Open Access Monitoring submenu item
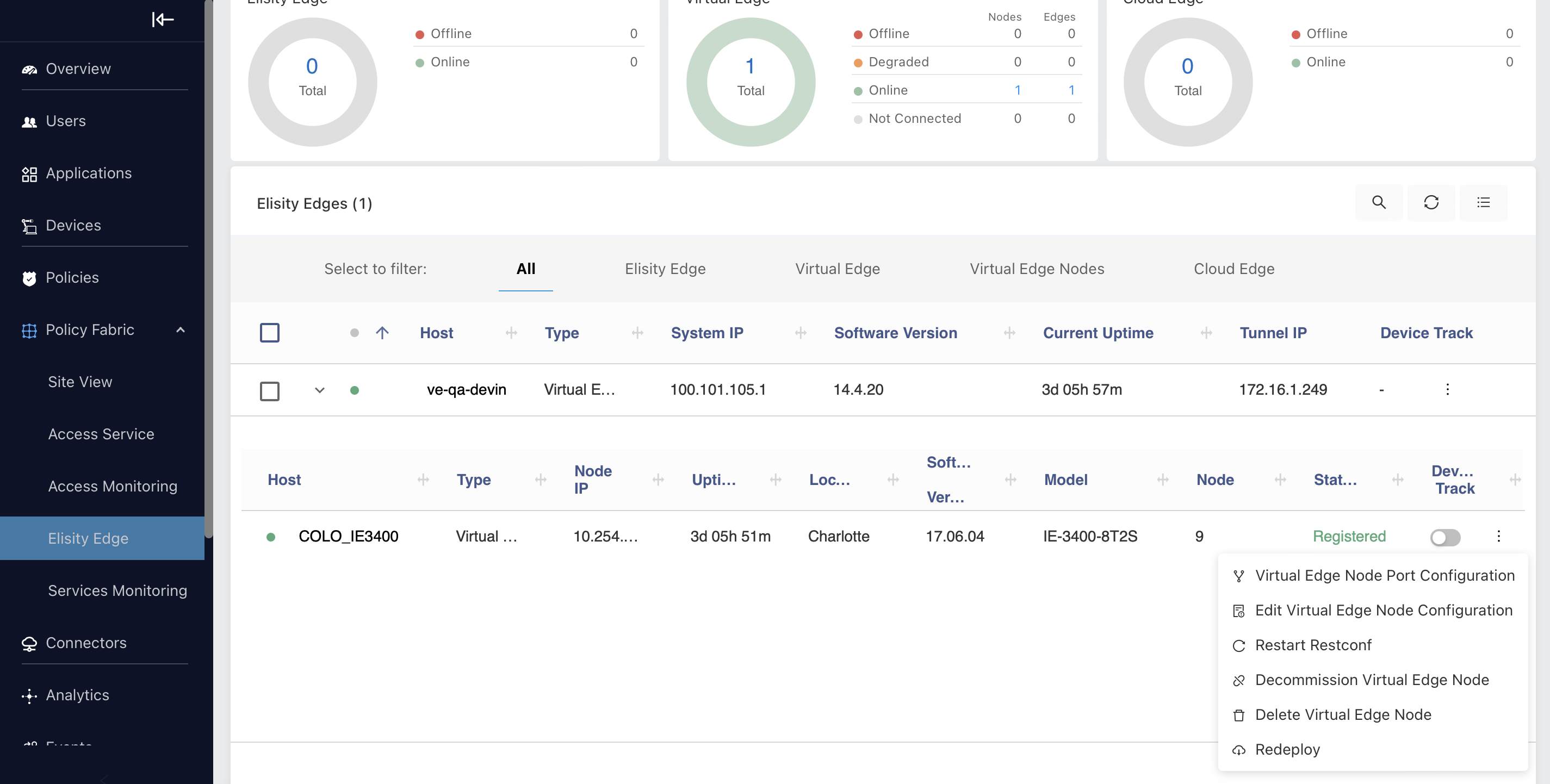This screenshot has height=784, width=1550. point(113,486)
